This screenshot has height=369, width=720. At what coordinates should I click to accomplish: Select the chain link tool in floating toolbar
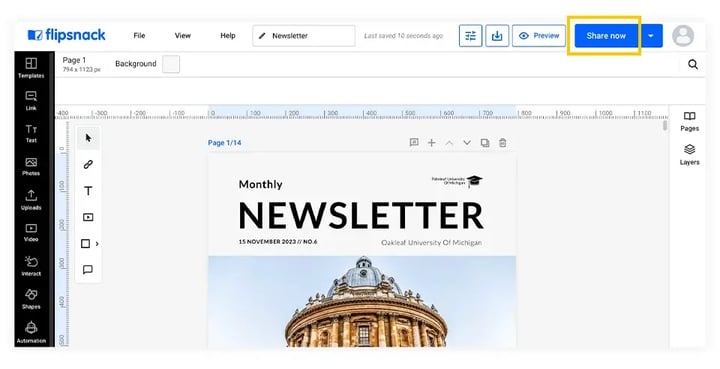tap(88, 164)
